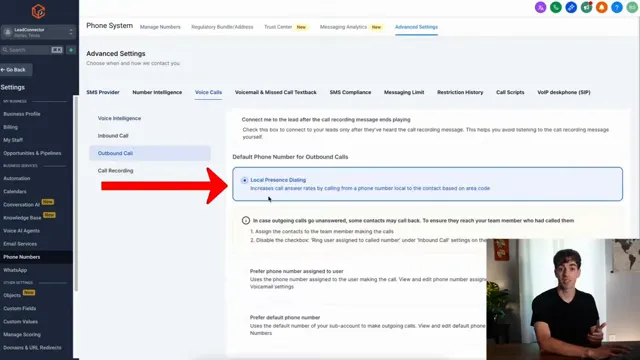Click the Go Back button
This screenshot has height=360, width=640.
coord(16,70)
